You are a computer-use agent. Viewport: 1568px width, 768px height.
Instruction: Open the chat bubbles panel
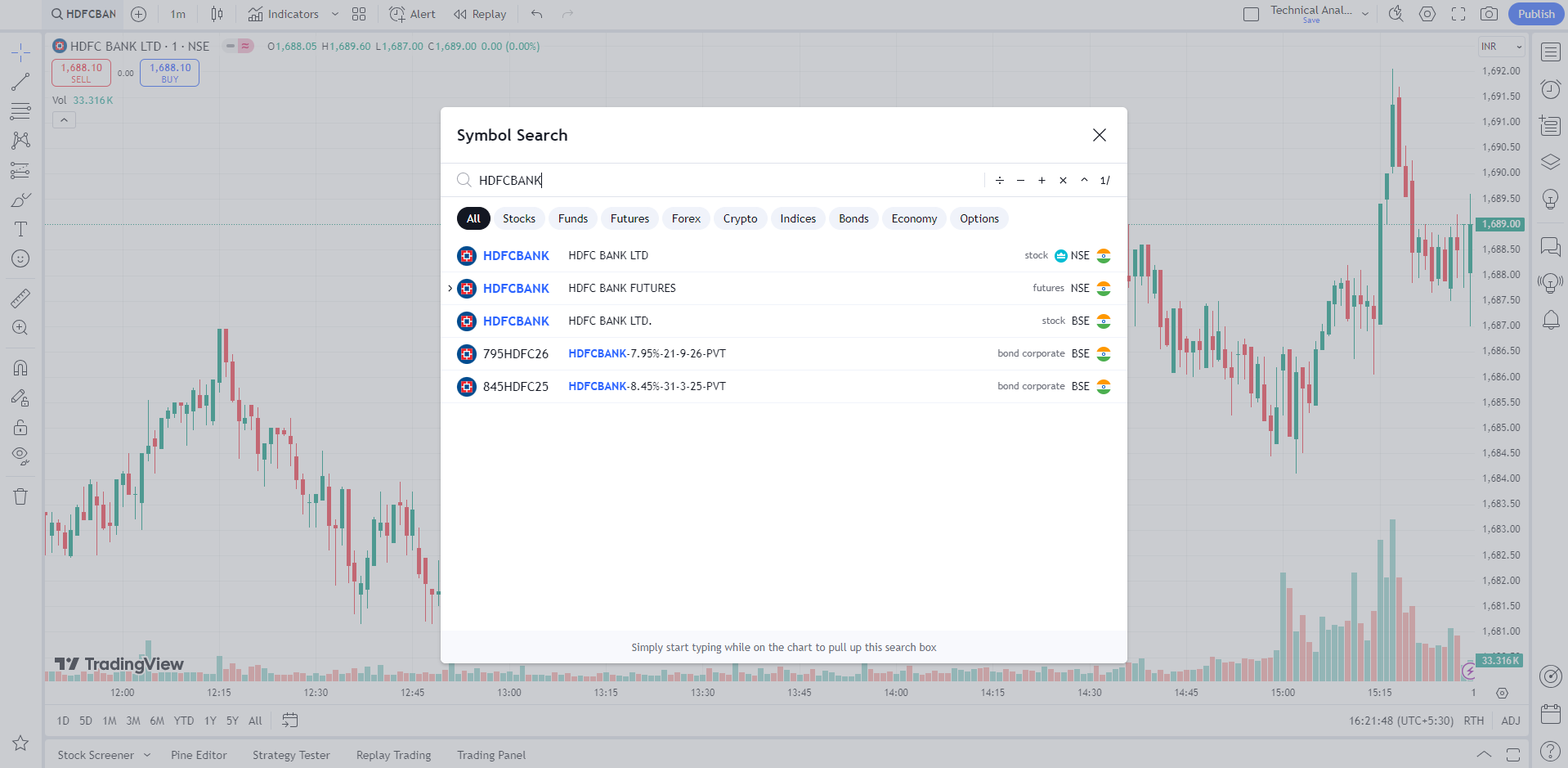point(1550,246)
